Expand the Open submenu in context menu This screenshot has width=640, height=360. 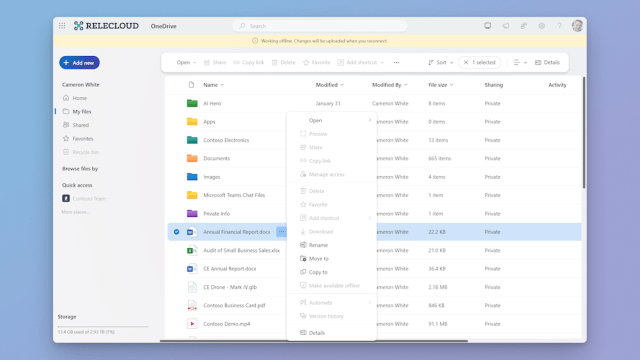tap(332, 120)
